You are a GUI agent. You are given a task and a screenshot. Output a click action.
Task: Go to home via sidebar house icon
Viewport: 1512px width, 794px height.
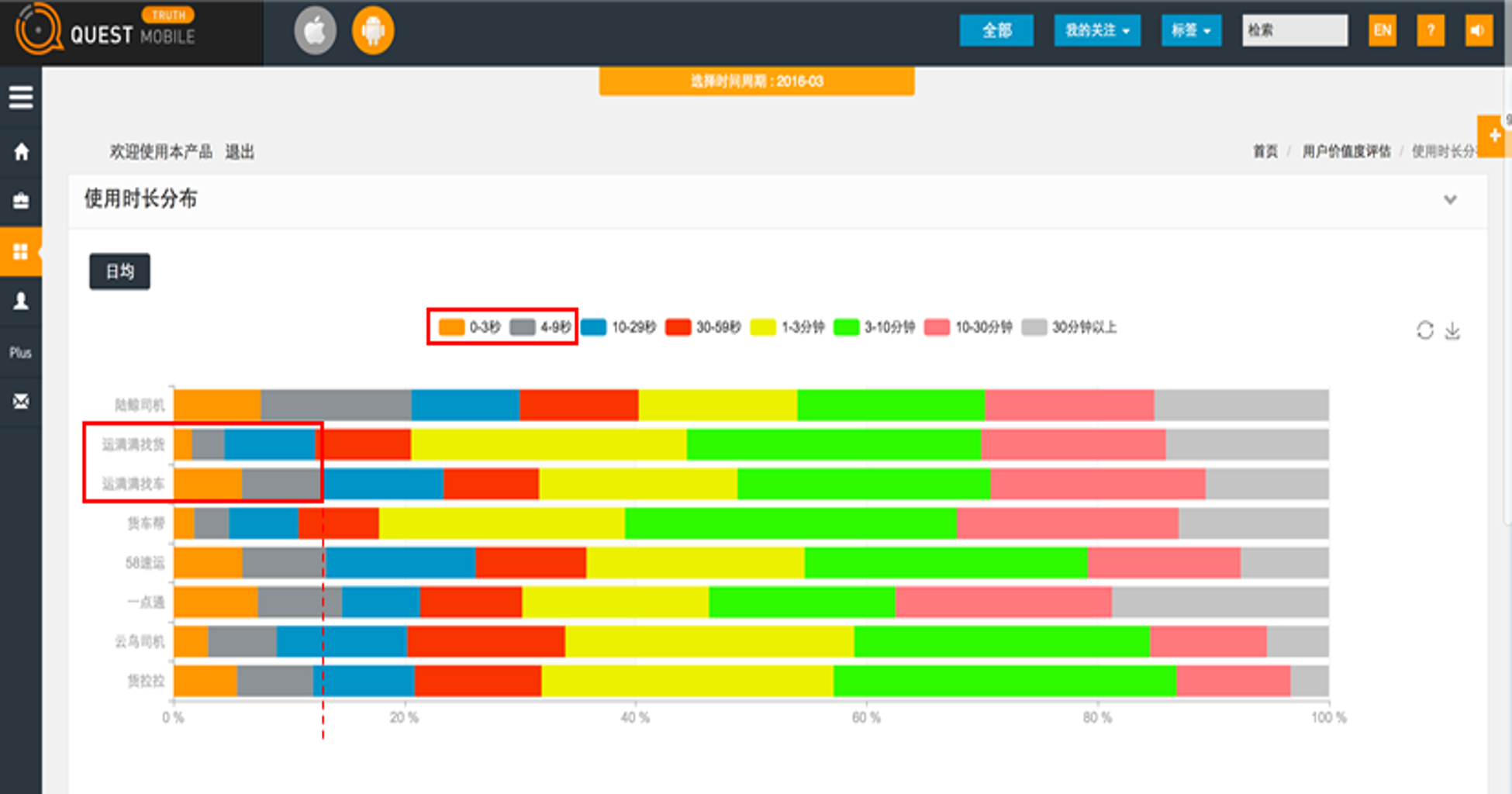coord(21,151)
